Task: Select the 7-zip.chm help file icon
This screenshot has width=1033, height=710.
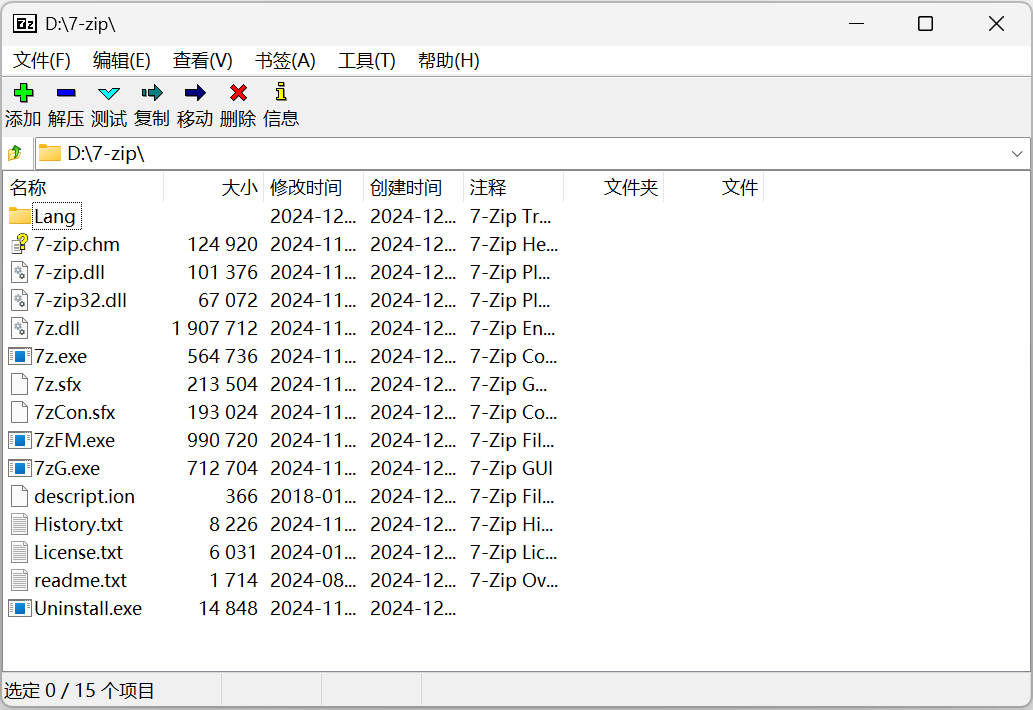Action: 20,244
